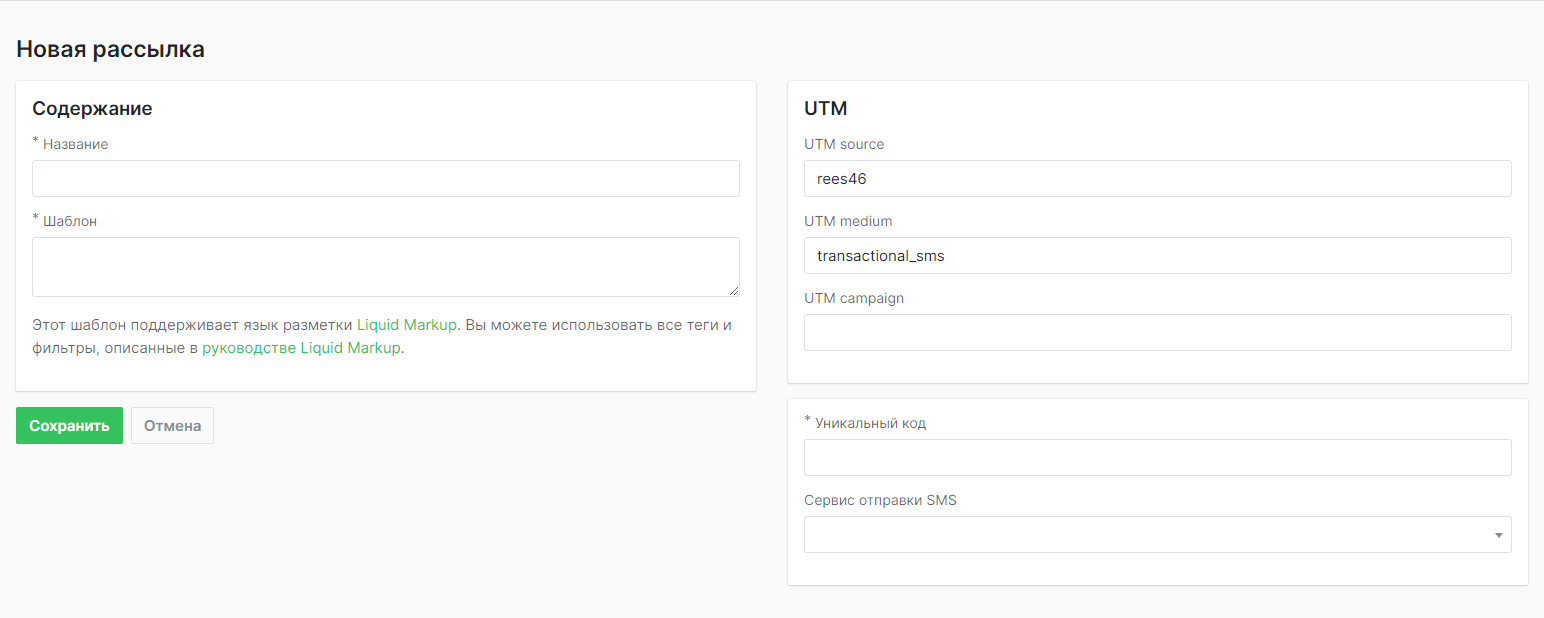The image size is (1544, 618).
Task: Click the Уникальный код label
Action: coord(870,423)
